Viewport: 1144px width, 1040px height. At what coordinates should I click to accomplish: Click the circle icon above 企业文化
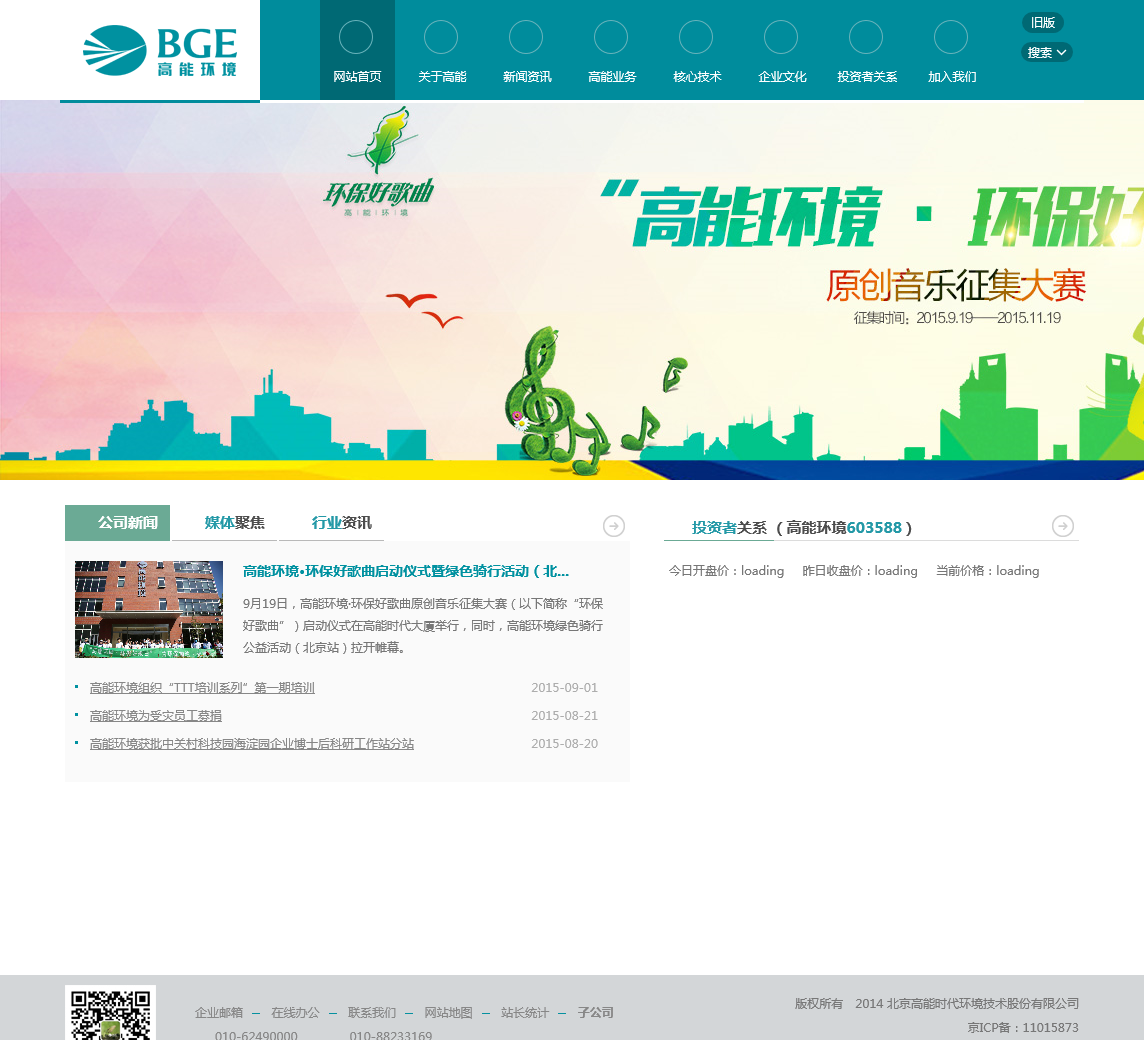pos(781,37)
